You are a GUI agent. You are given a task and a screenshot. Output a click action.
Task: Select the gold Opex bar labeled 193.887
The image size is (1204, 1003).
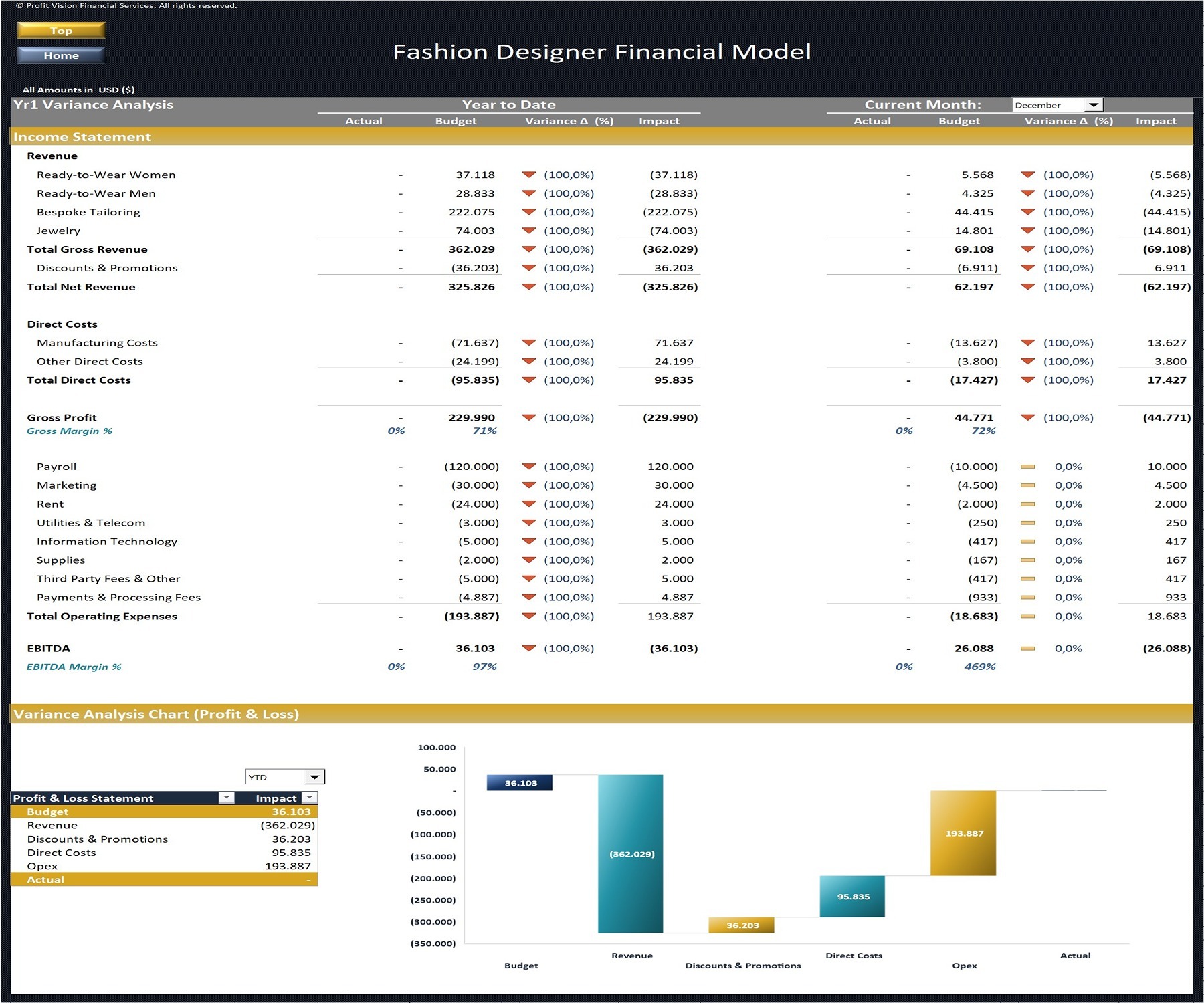(x=963, y=833)
